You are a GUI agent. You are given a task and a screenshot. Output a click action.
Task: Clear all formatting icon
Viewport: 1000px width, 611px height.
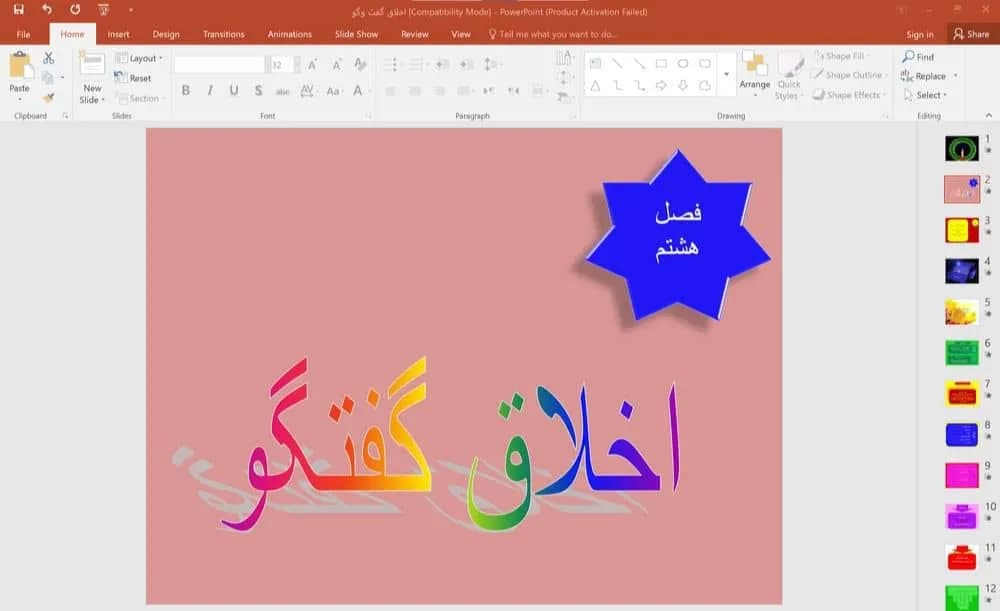pos(360,64)
